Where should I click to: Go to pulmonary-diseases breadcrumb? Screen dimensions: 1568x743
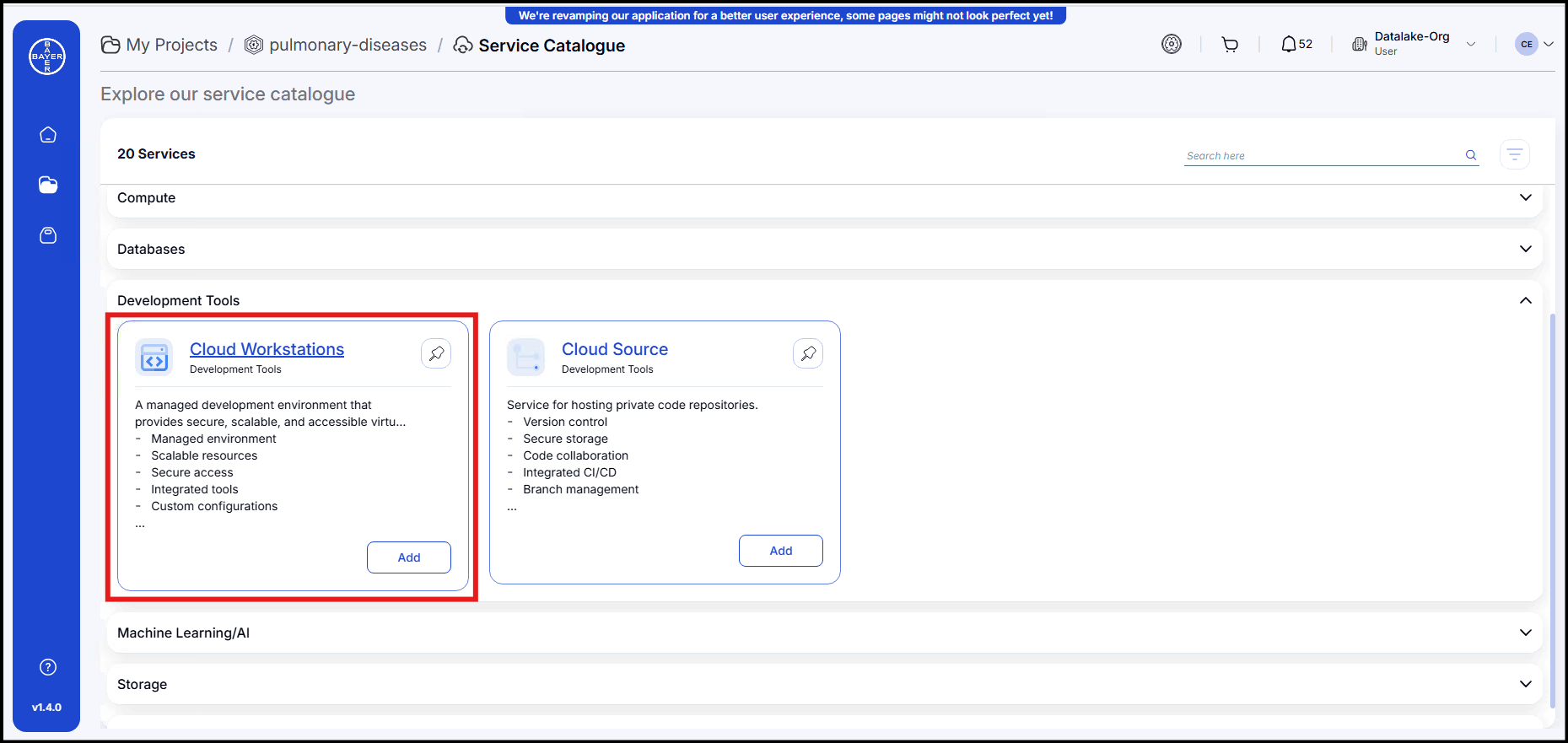point(348,45)
